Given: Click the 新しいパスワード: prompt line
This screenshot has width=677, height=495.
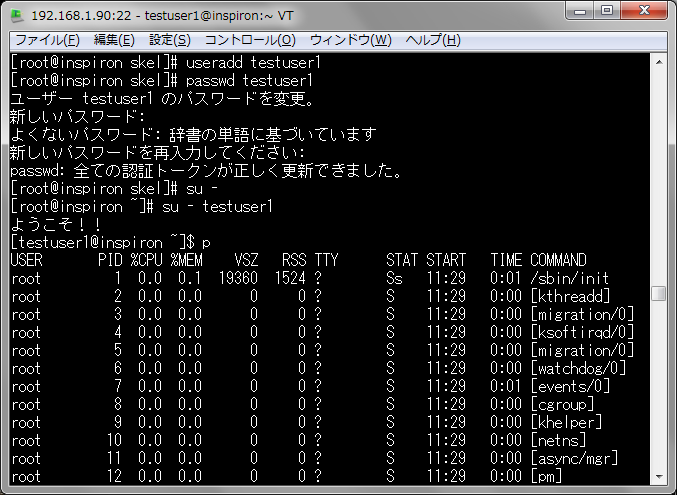Looking at the screenshot, I should click(x=77, y=117).
